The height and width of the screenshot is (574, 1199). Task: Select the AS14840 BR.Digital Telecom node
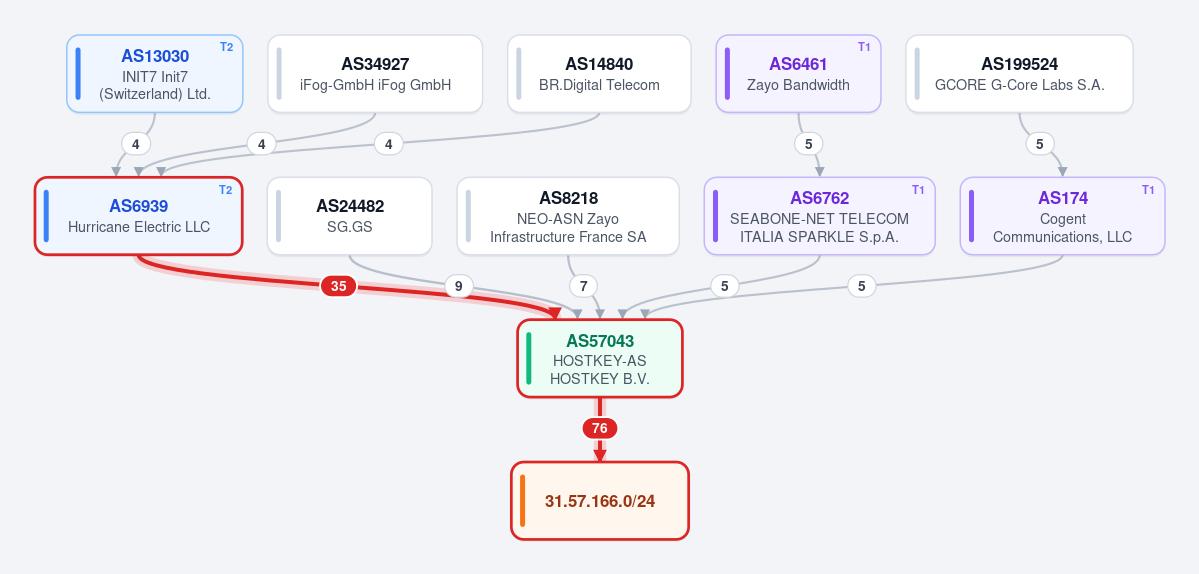pyautogui.click(x=599, y=74)
